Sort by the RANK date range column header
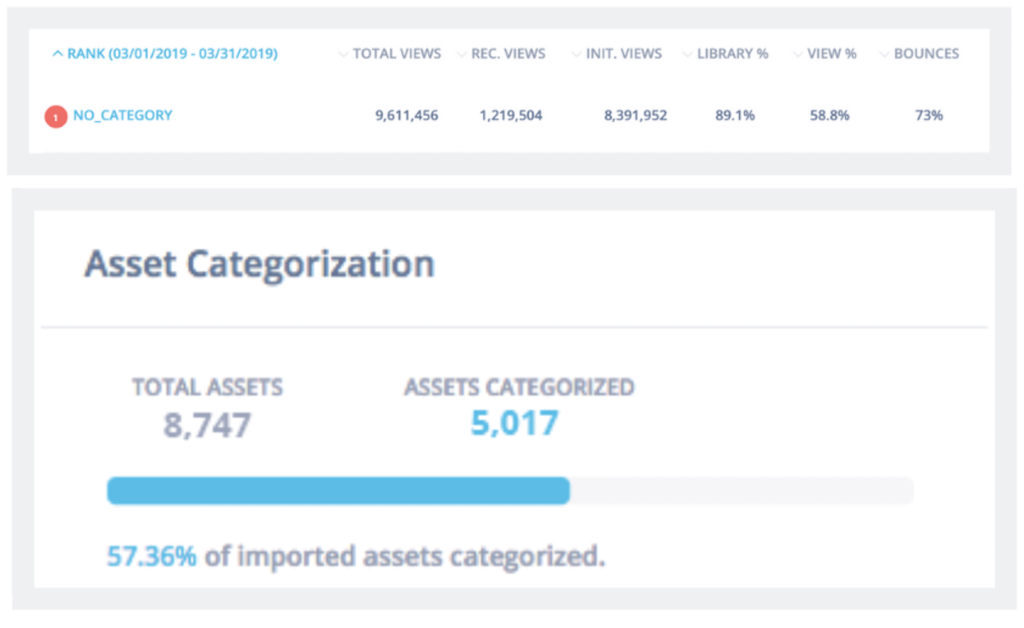The height and width of the screenshot is (628, 1024). tap(165, 54)
